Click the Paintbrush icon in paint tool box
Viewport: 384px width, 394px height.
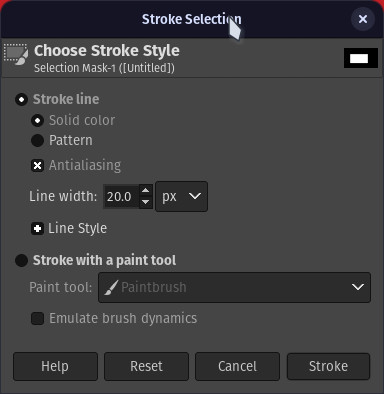pos(111,287)
